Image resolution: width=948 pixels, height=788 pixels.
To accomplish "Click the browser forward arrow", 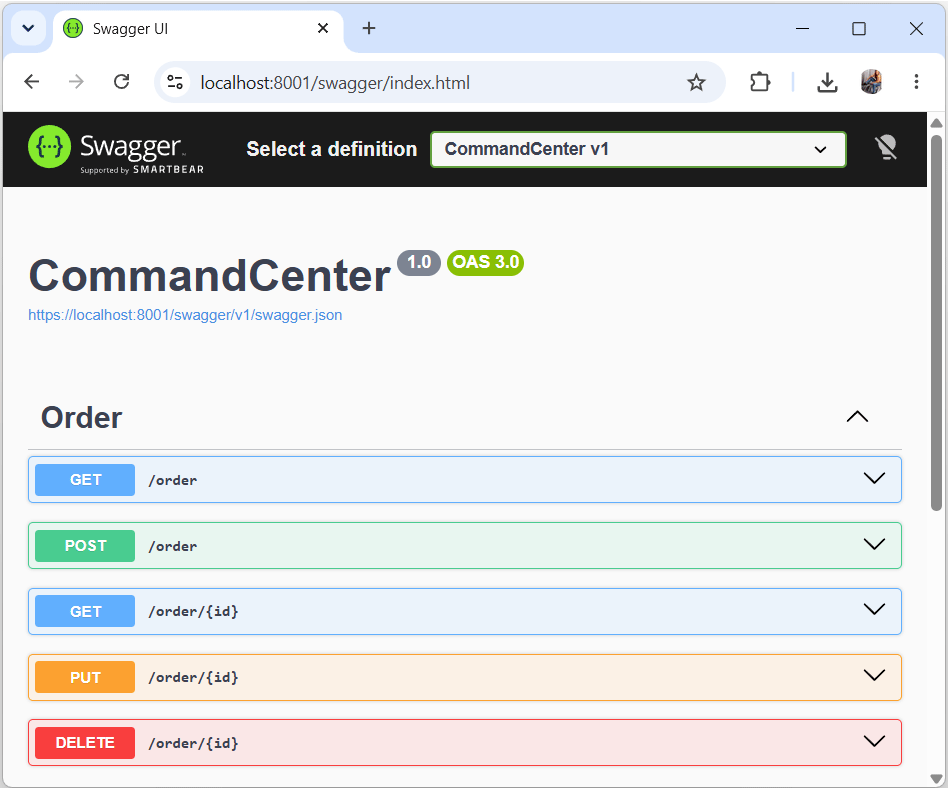I will pyautogui.click(x=76, y=82).
